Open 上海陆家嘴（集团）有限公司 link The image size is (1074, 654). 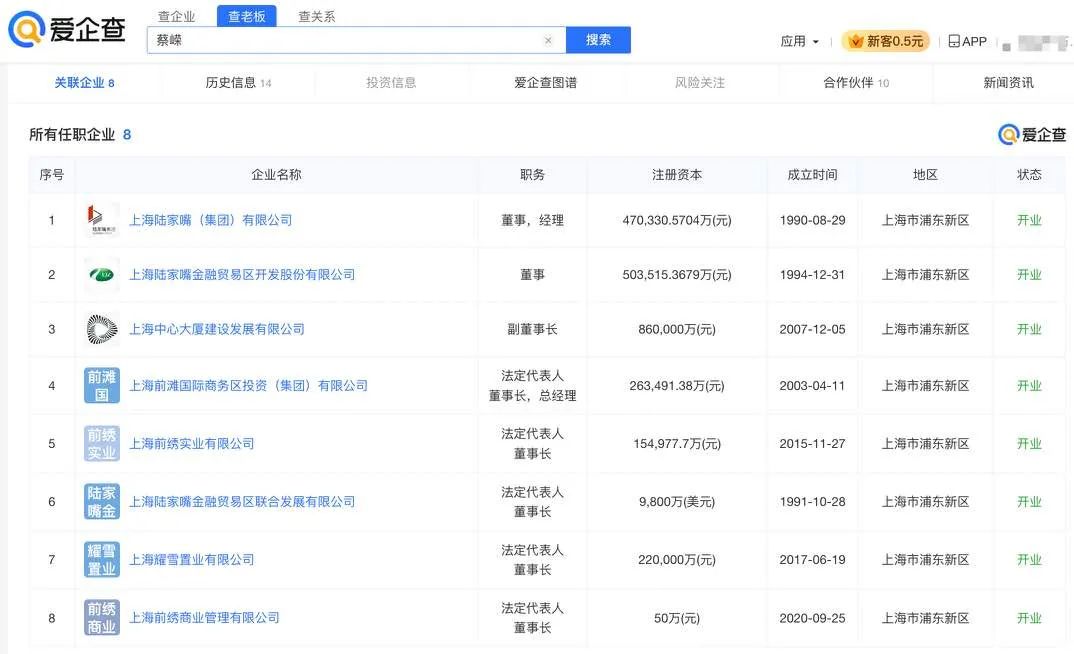211,221
